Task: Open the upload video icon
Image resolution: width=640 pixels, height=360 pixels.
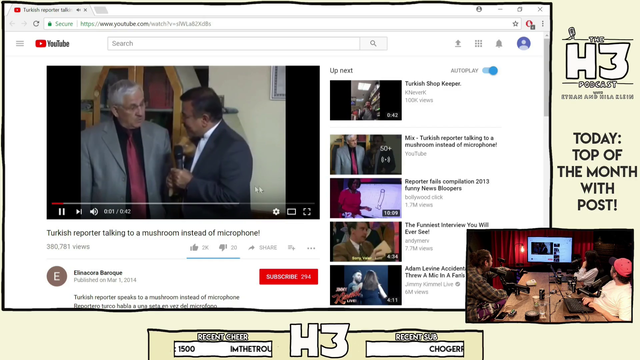Action: click(458, 43)
